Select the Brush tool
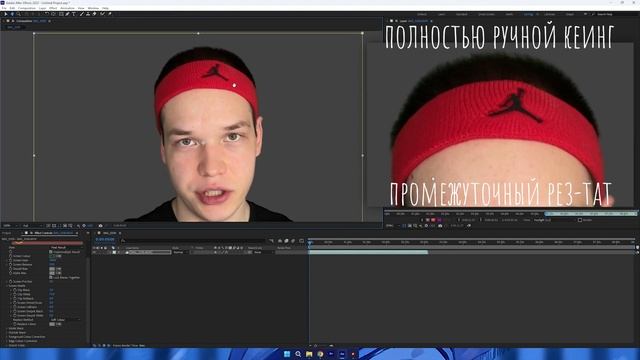Image resolution: width=640 pixels, height=360 pixels. (x=82, y=14)
